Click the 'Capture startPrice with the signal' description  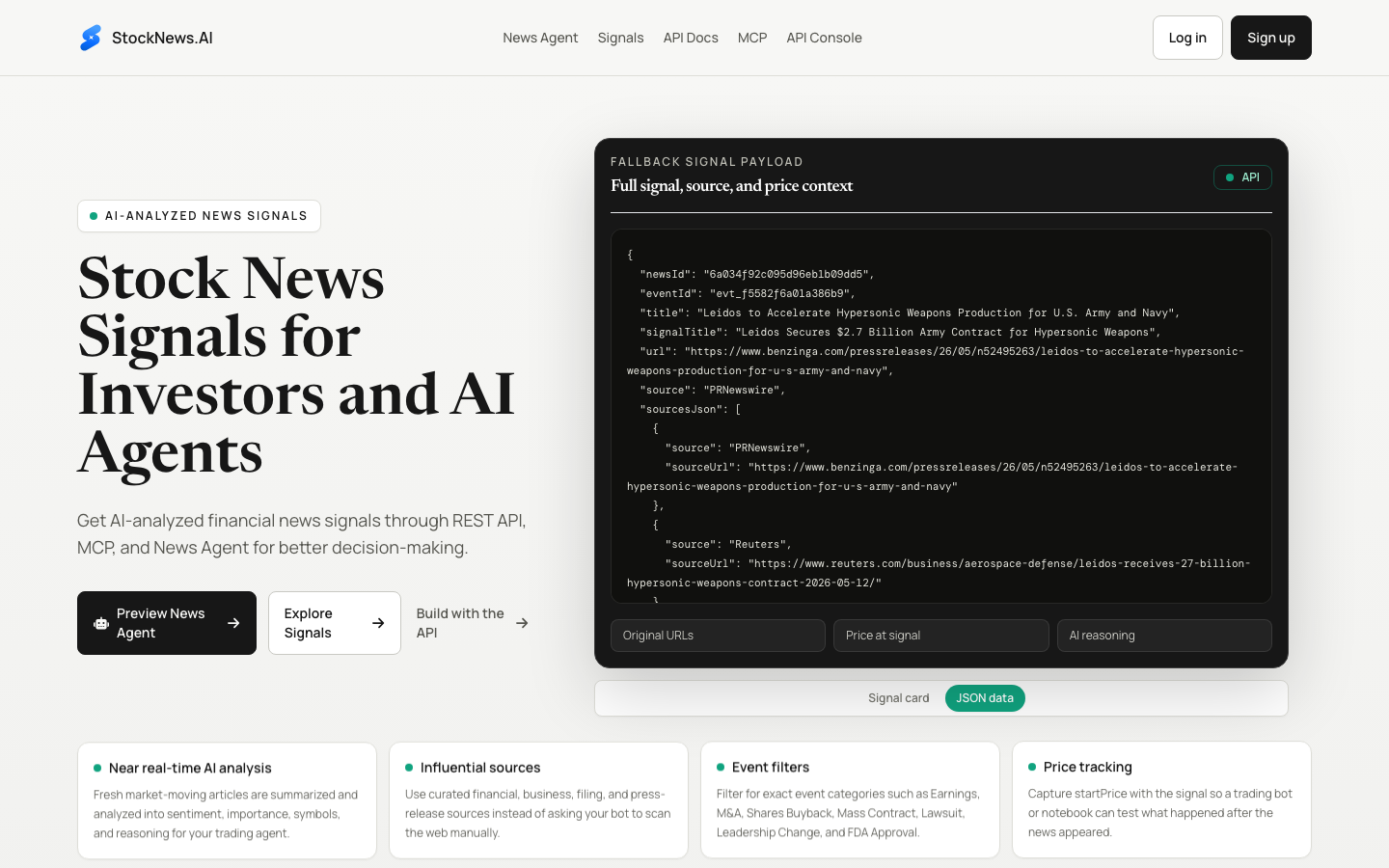1160,813
